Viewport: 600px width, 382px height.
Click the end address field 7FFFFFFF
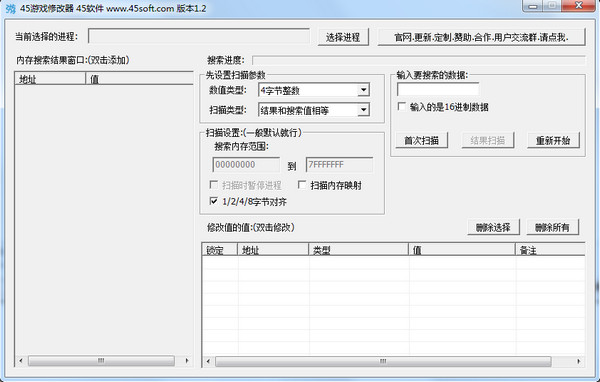coord(339,165)
